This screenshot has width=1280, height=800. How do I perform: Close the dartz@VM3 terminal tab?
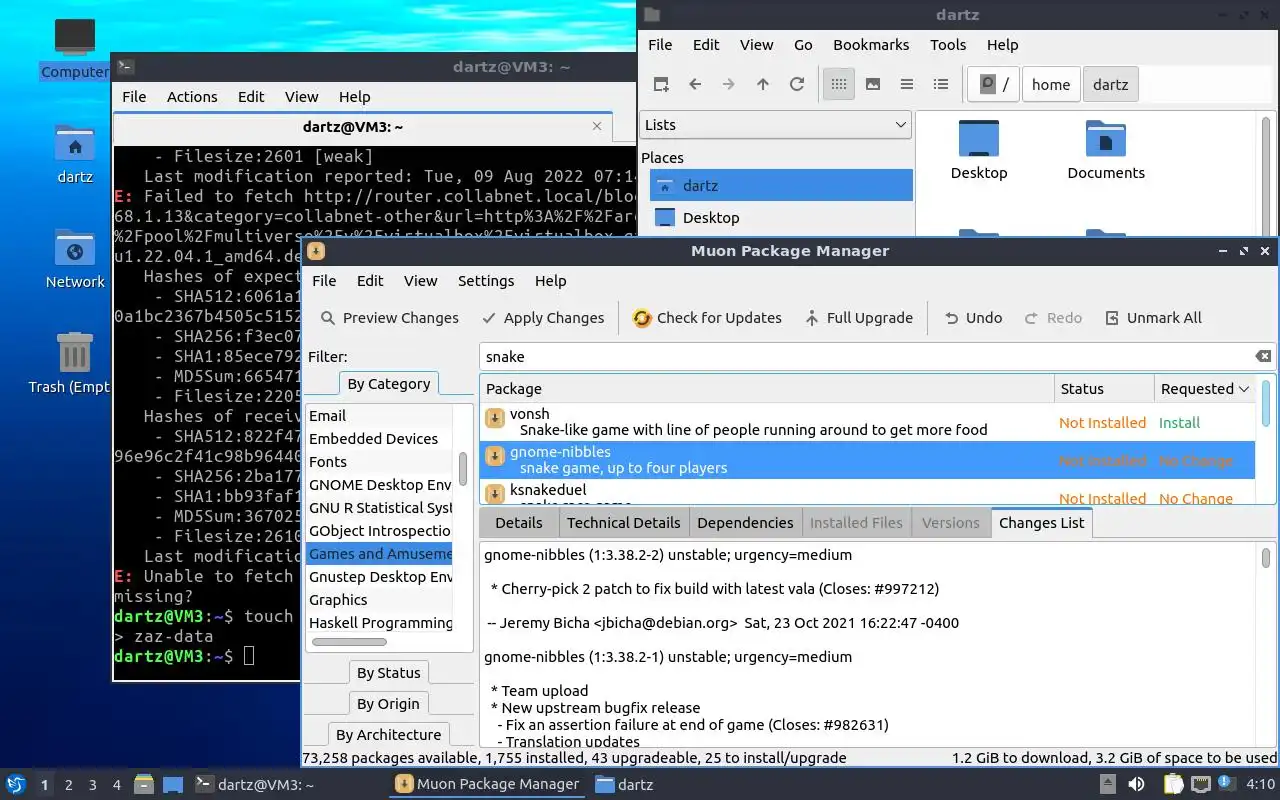(598, 127)
